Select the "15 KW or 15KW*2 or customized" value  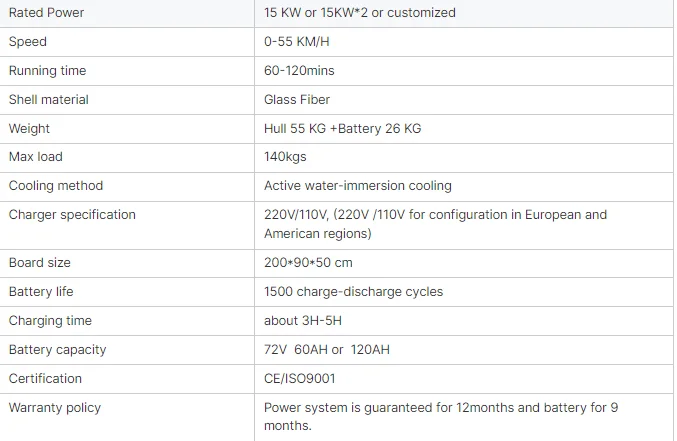359,13
